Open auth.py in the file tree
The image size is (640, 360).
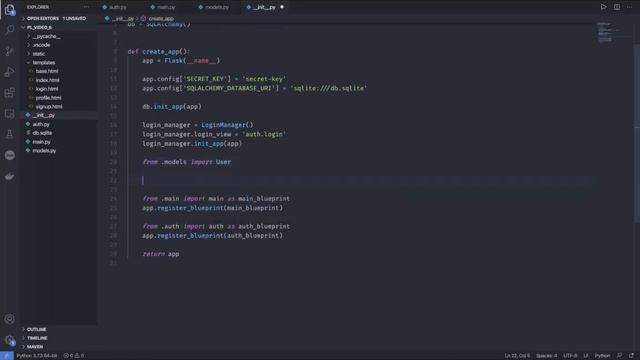pos(41,124)
